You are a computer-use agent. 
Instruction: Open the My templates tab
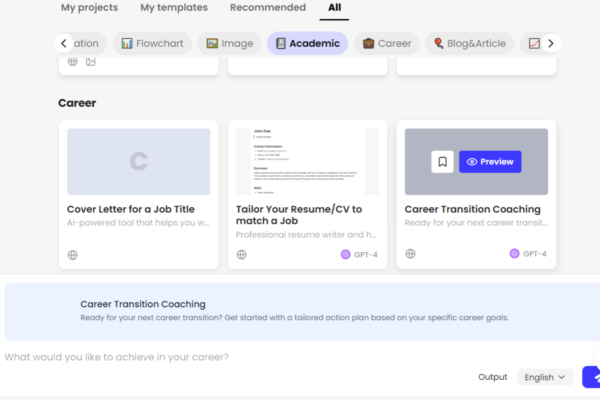pos(174,8)
